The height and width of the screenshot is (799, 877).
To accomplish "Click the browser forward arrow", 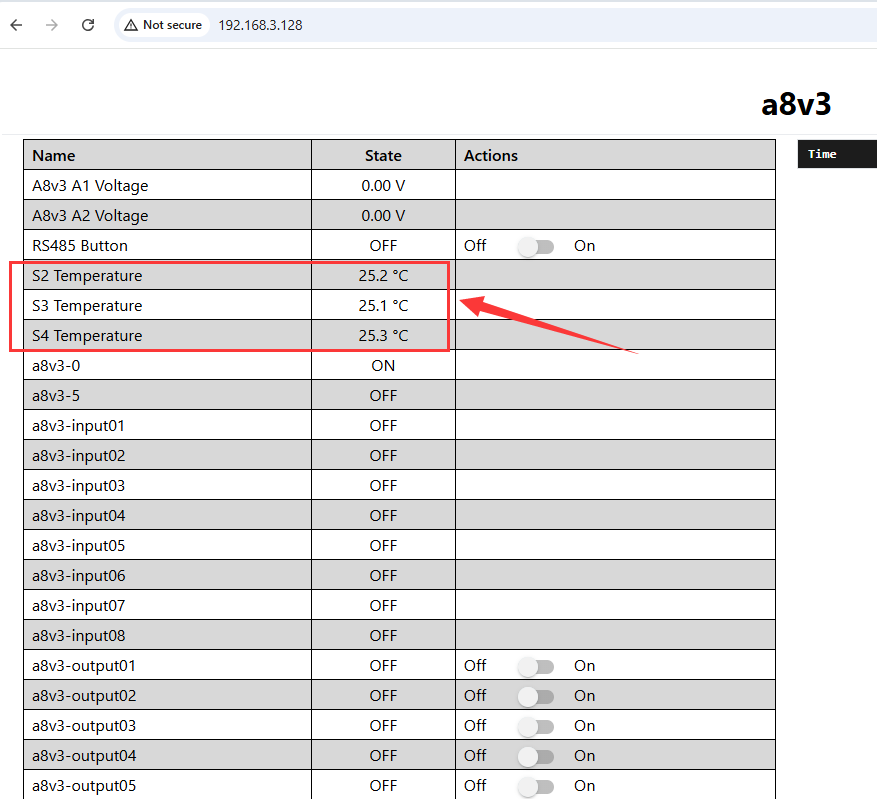I will [x=52, y=25].
